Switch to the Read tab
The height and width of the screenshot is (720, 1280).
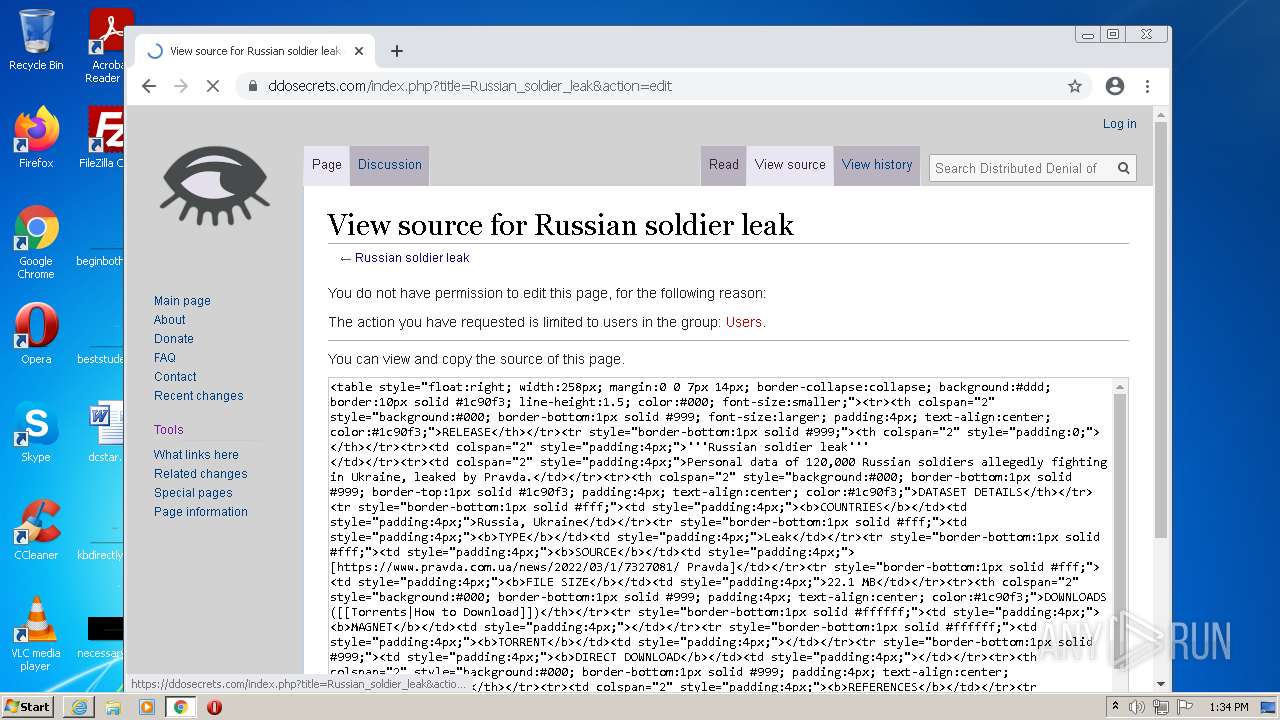[x=724, y=165]
